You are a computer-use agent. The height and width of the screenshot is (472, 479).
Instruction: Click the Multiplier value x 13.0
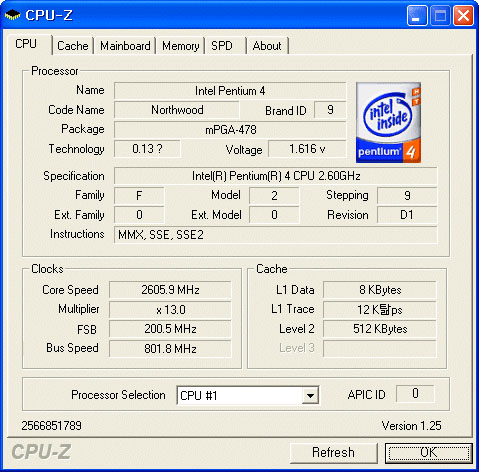click(x=170, y=310)
